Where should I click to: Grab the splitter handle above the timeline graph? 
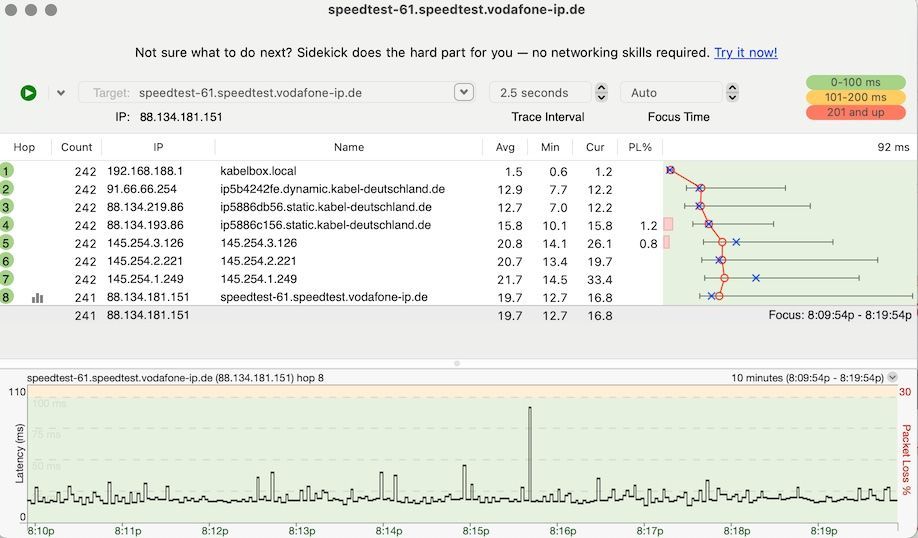pos(457,364)
